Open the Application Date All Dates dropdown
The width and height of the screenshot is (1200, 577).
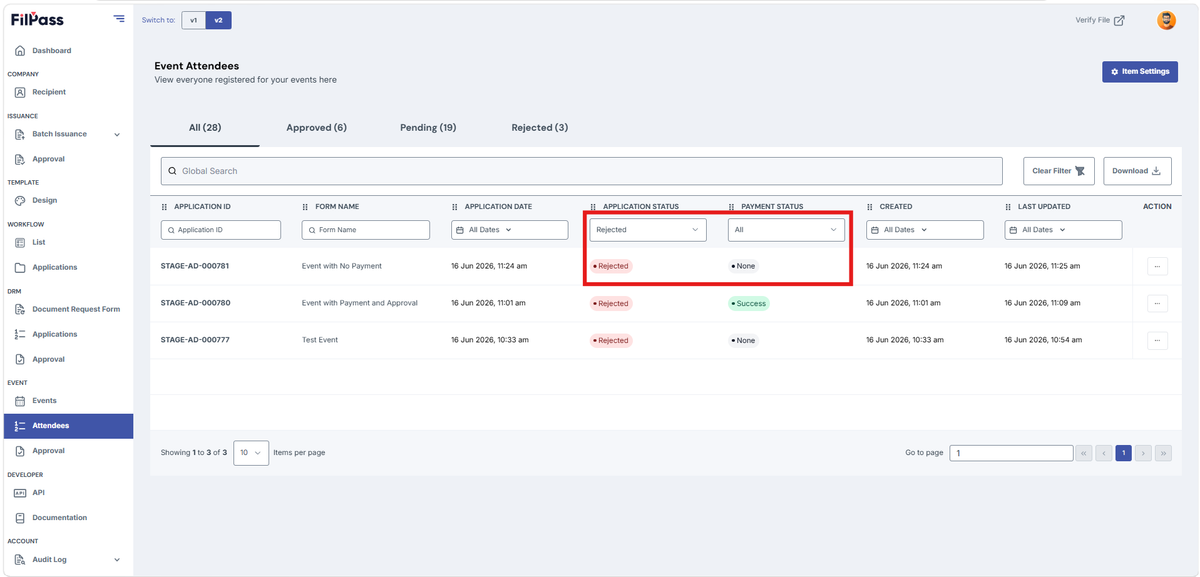[510, 230]
